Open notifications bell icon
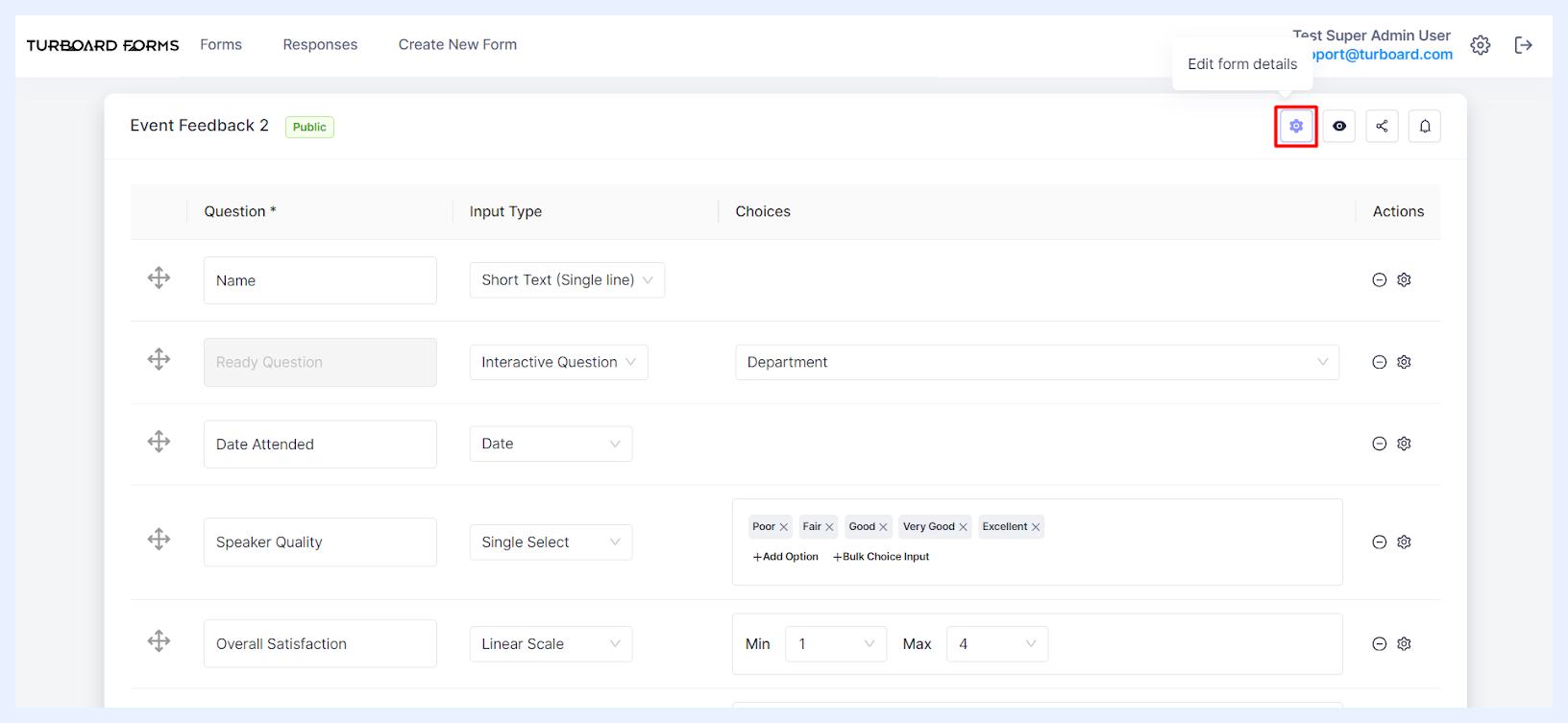This screenshot has width=1568, height=723. pos(1425,126)
